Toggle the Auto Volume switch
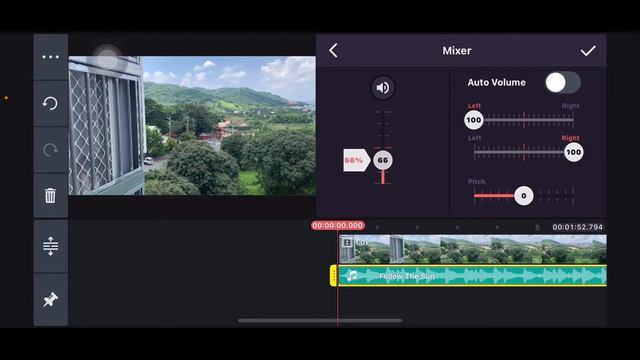The width and height of the screenshot is (640, 360). point(563,83)
